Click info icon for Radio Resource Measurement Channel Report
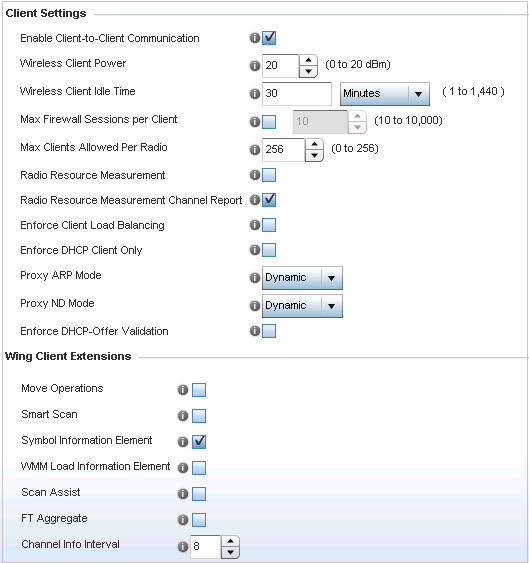Image resolution: width=529 pixels, height=563 pixels. click(255, 200)
